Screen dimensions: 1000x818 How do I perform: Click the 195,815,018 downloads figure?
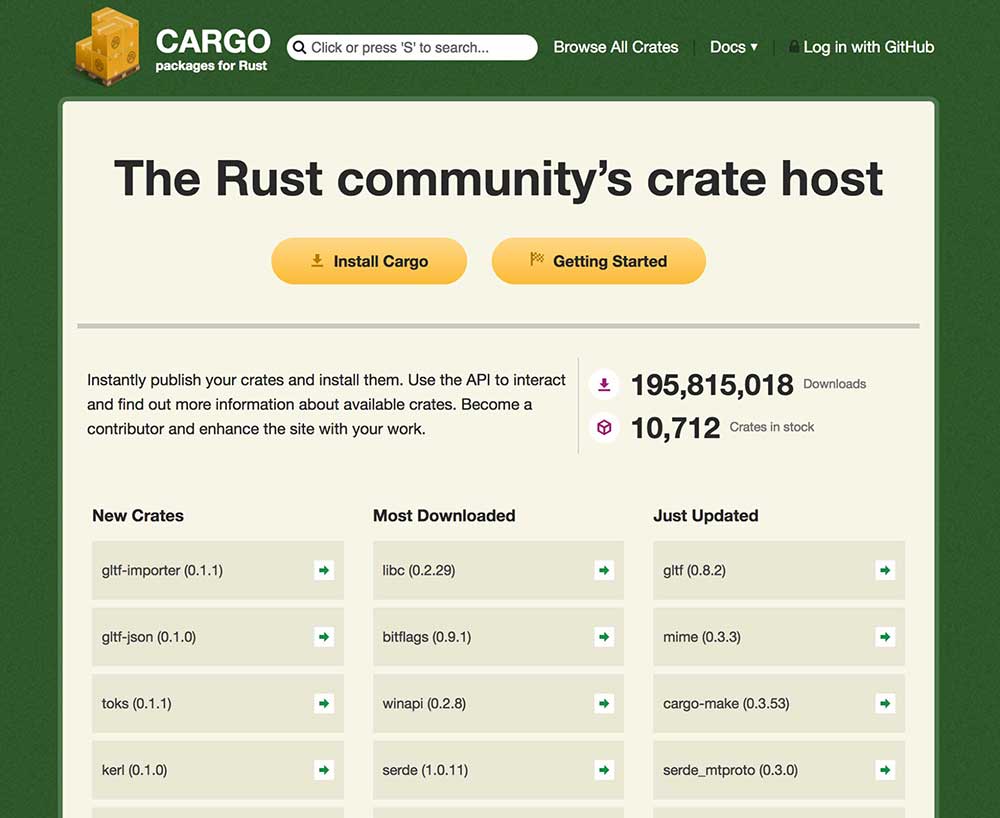tap(712, 385)
